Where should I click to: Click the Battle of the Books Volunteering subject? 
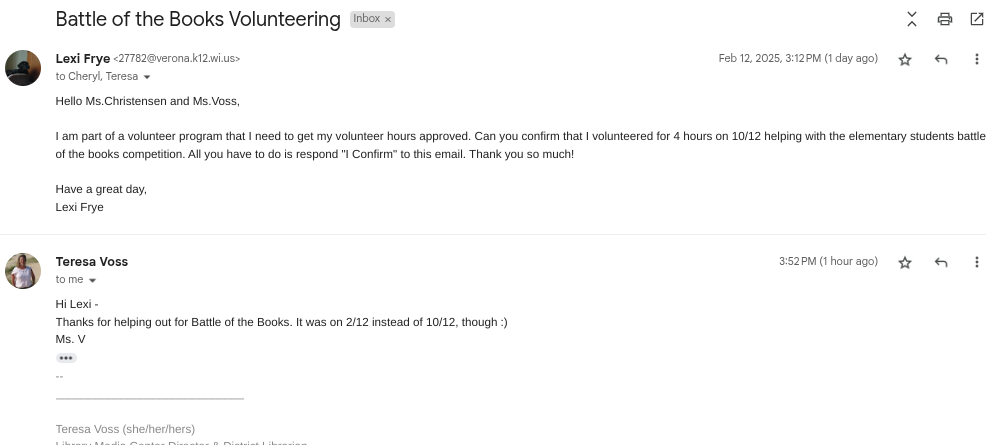click(198, 19)
